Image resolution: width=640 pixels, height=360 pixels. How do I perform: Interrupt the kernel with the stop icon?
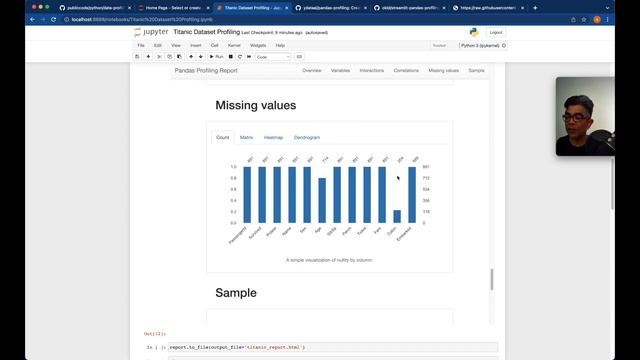click(231, 57)
